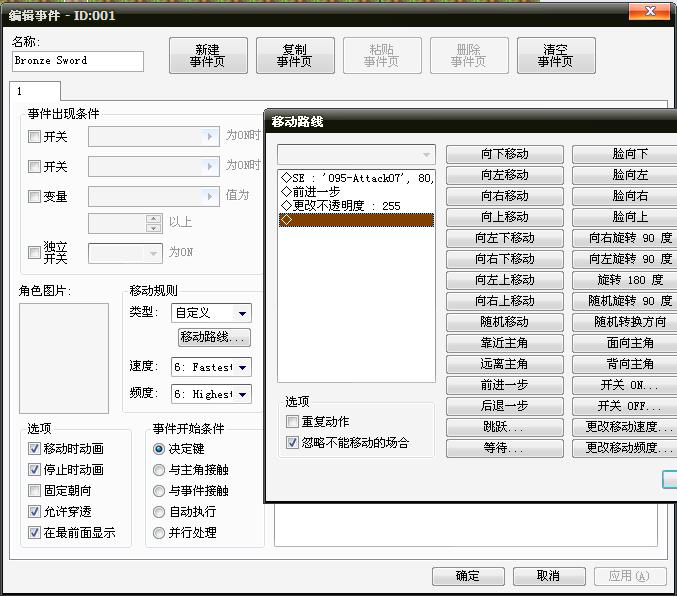
Task: Uncheck 停止时动画 option
Action: coord(34,469)
